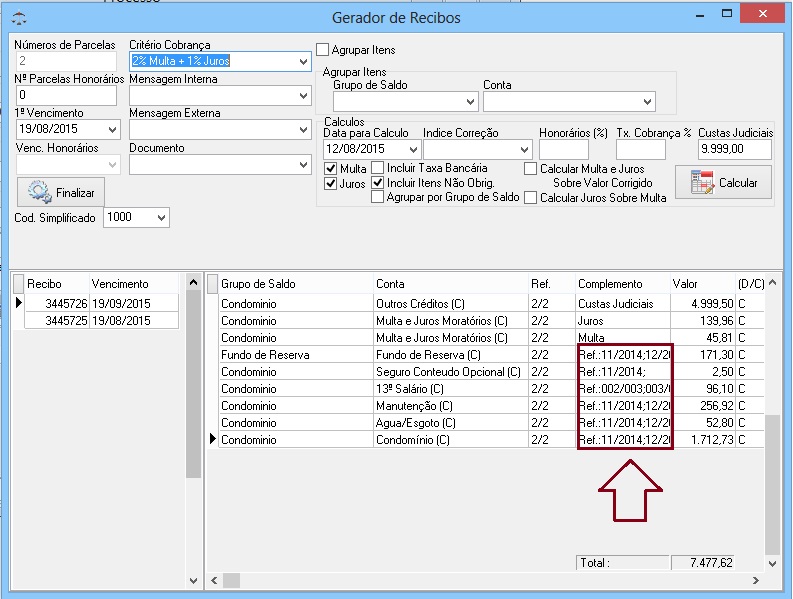Check Calcular Juros Sobre Multa option
Viewport: 793px width, 599px height.
click(x=531, y=198)
